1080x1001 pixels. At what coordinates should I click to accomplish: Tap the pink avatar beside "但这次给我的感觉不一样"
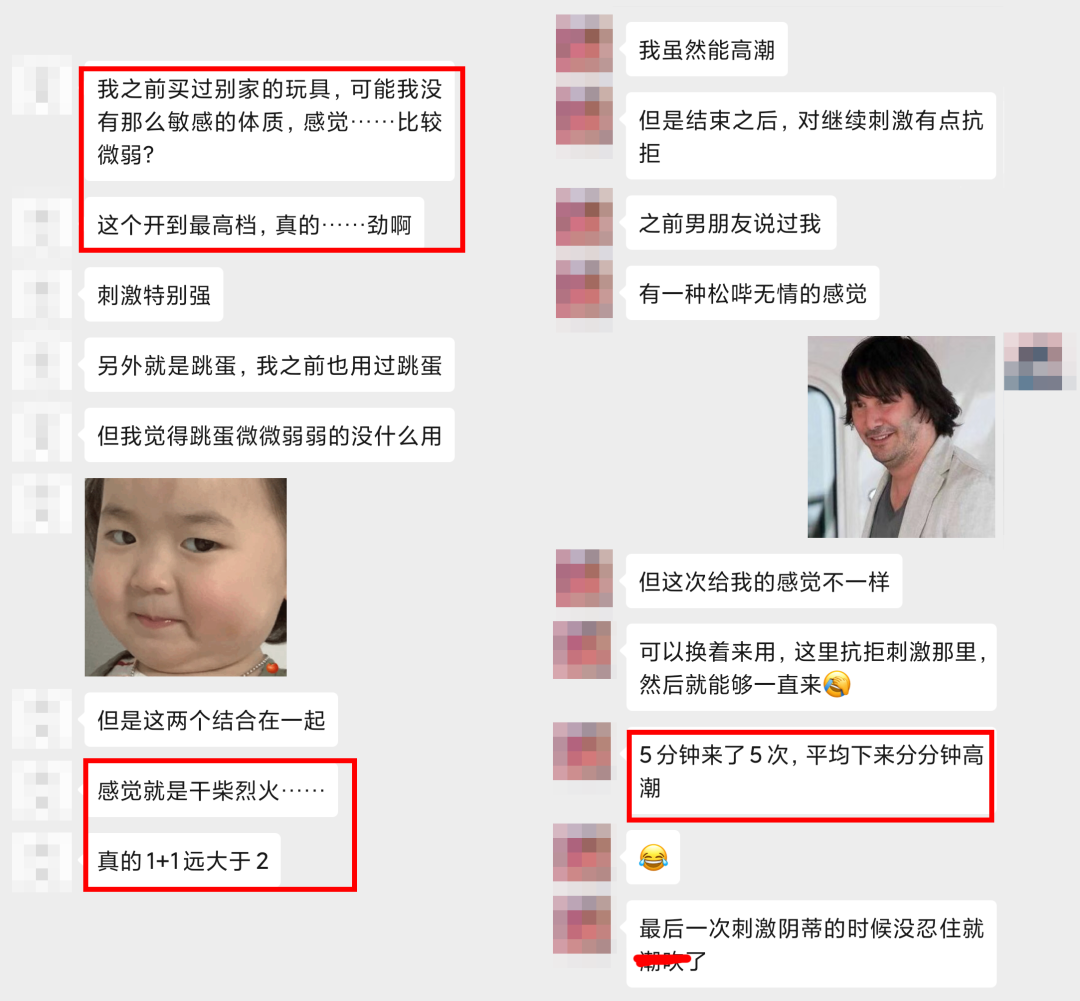click(584, 578)
